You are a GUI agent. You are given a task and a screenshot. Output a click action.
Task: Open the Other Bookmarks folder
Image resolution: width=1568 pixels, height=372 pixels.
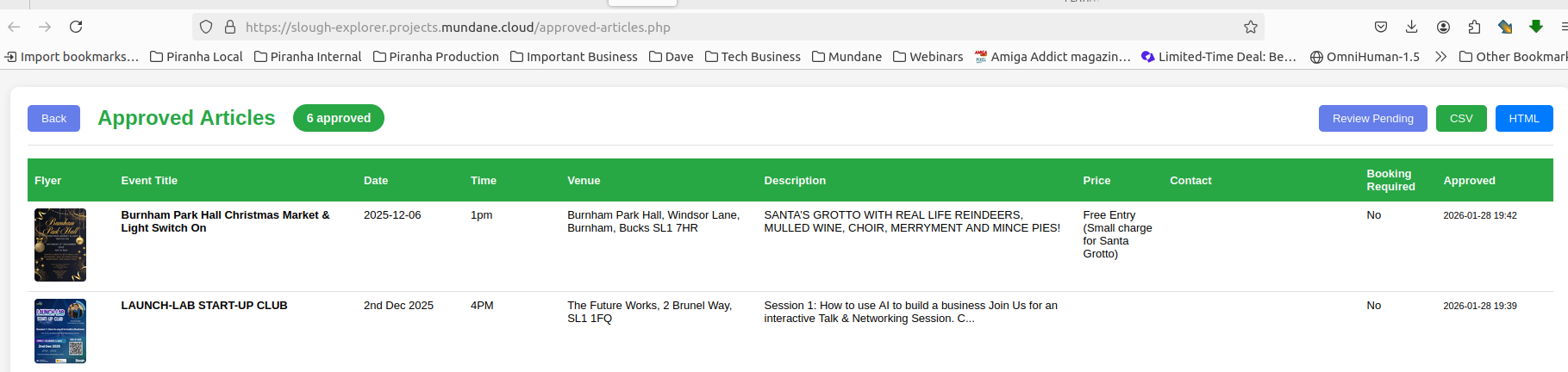(1513, 57)
